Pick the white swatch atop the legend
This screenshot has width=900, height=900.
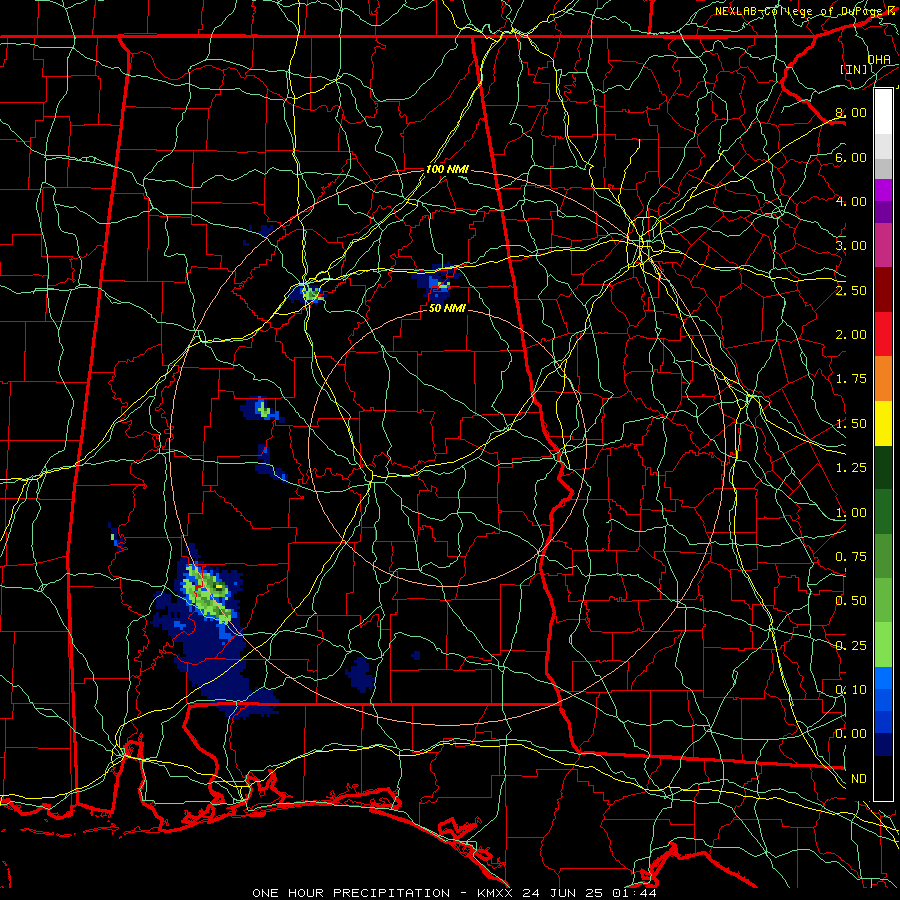pos(883,112)
